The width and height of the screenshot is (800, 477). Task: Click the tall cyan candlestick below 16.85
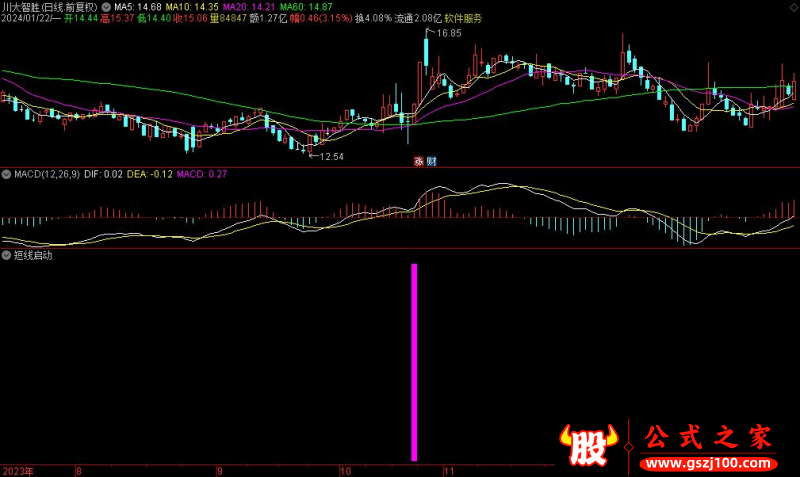coord(426,51)
